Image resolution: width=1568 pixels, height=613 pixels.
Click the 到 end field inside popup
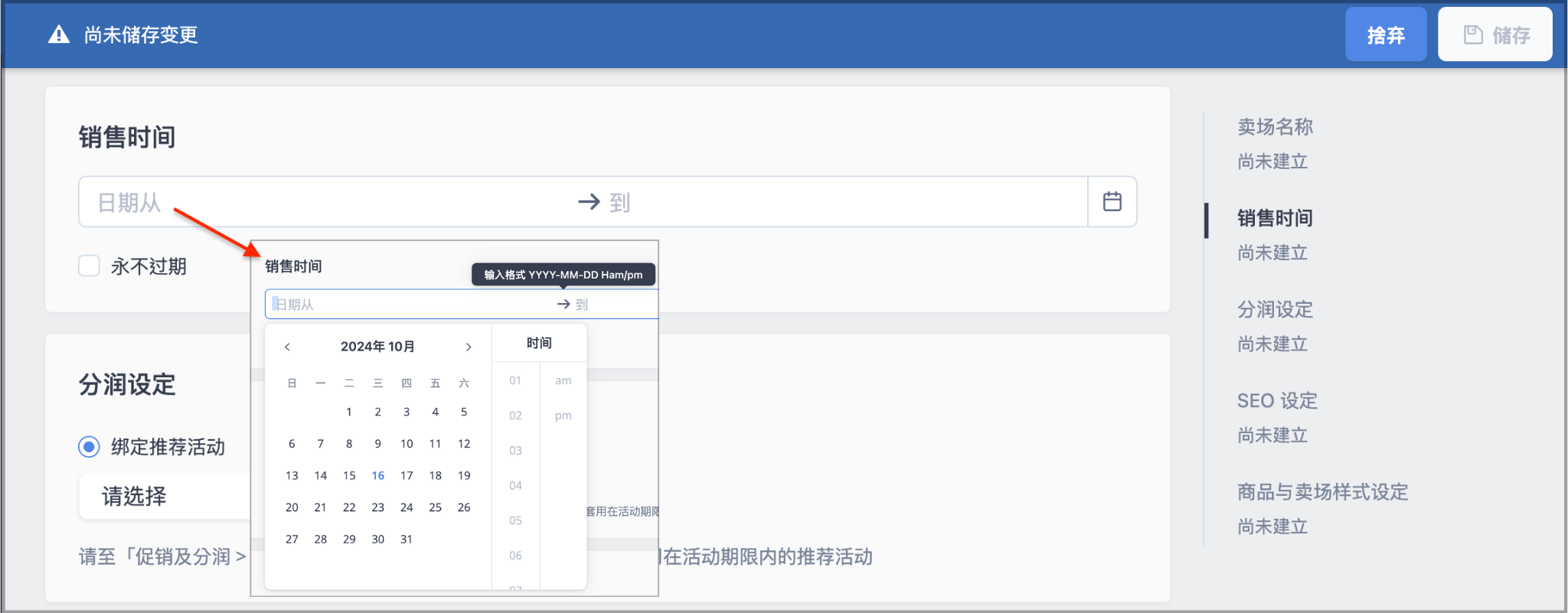coord(616,304)
